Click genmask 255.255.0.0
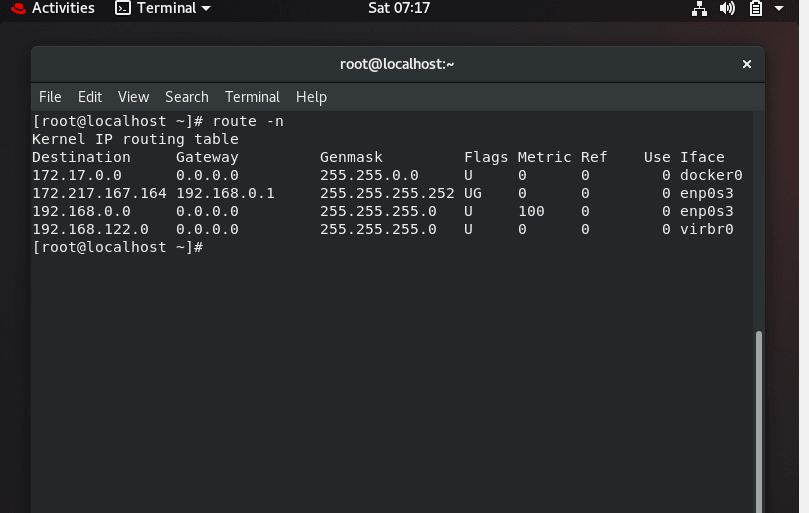The image size is (809, 513). 369,175
